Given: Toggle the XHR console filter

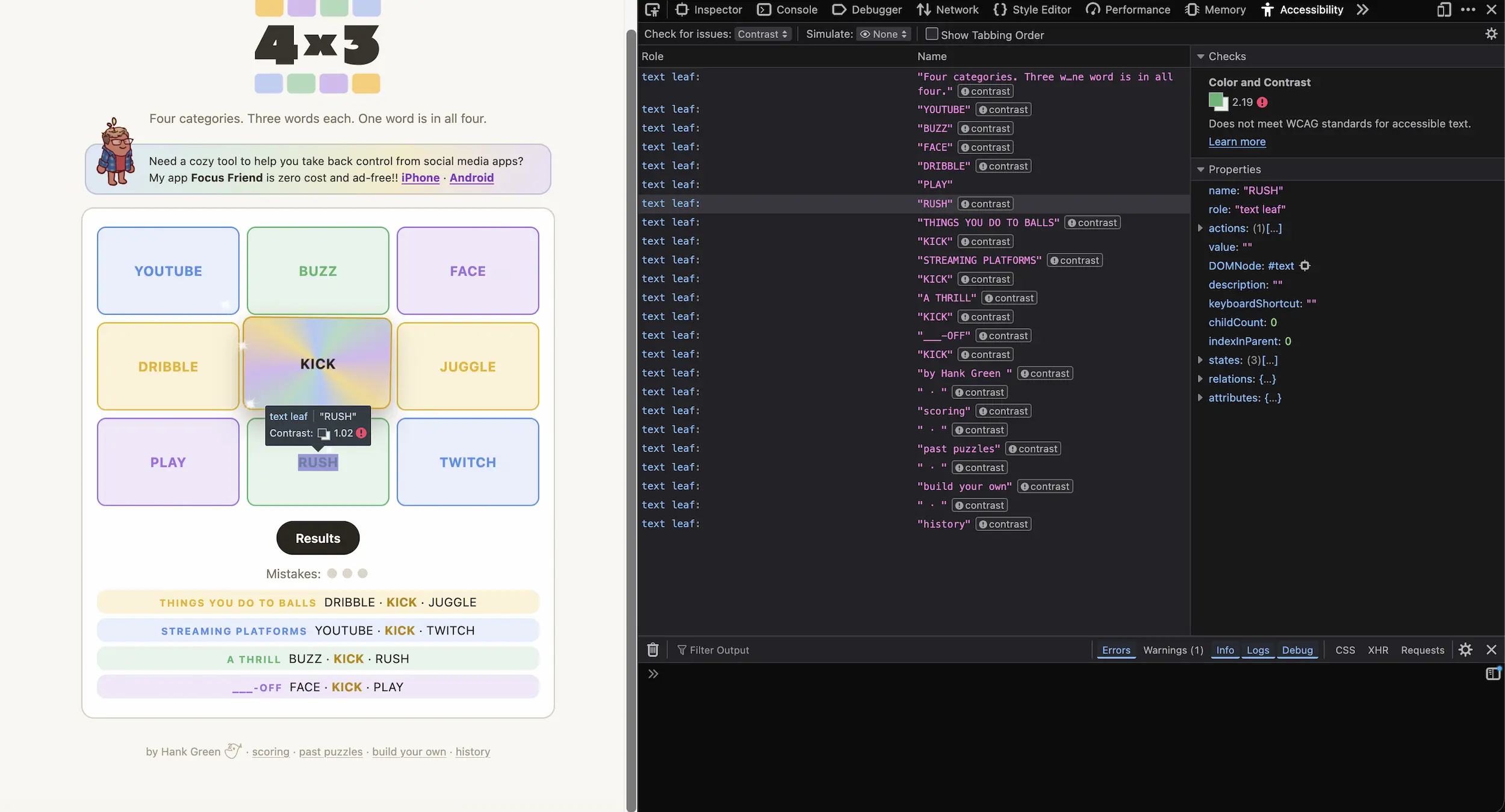Looking at the screenshot, I should (1378, 650).
